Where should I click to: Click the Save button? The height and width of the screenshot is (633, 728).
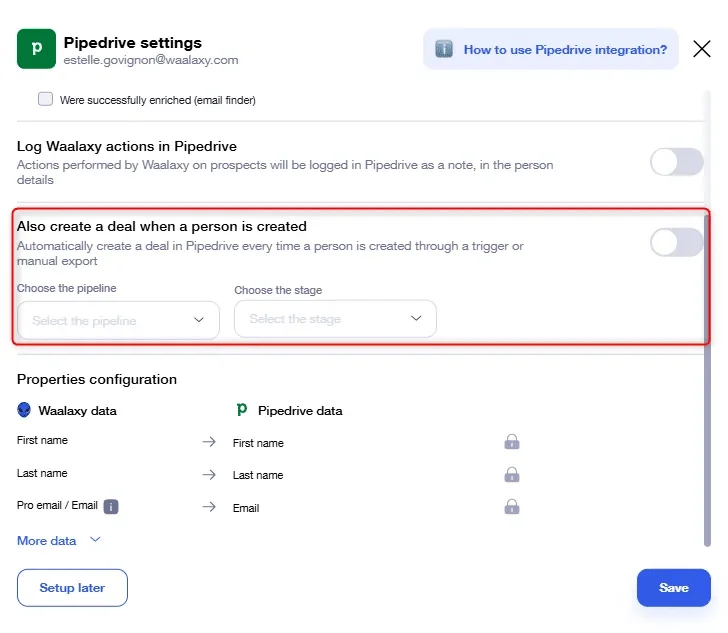pos(674,587)
